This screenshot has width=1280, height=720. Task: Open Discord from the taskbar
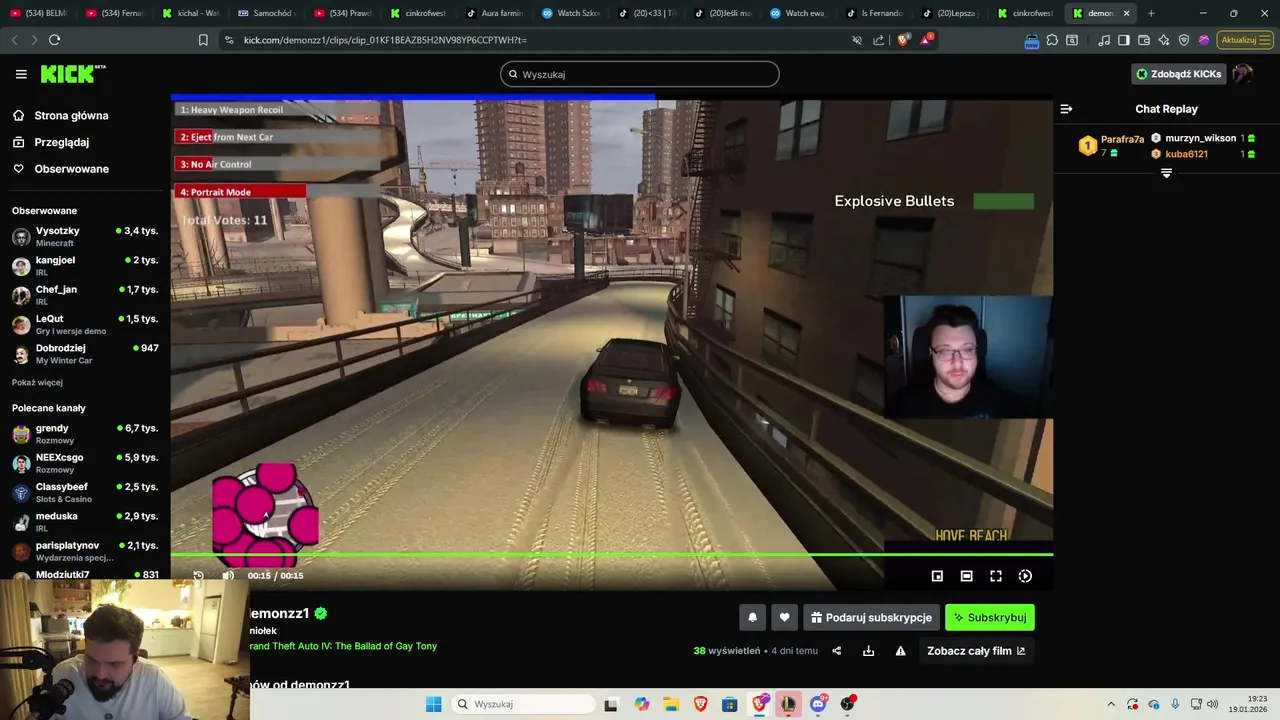[x=818, y=704]
